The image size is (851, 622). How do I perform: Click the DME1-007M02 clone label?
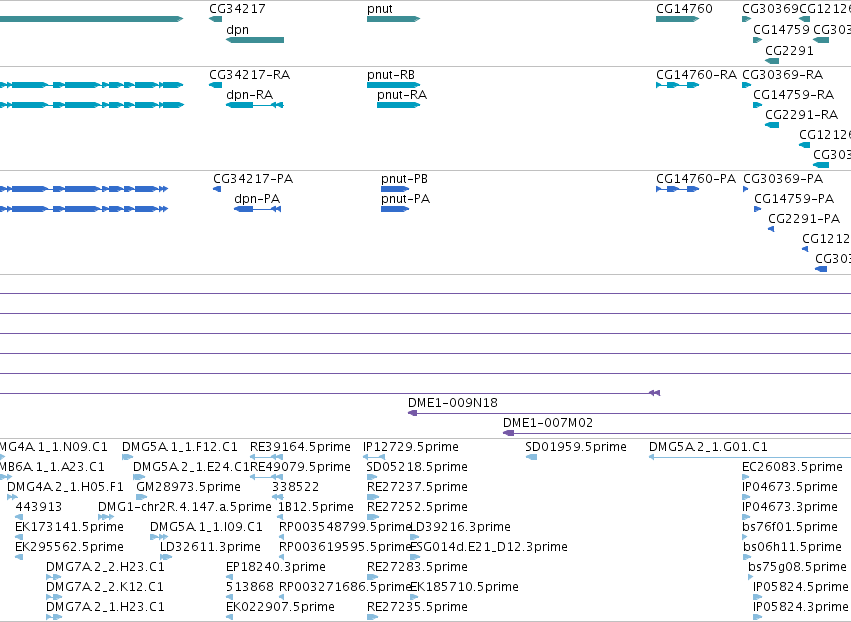pos(548,423)
